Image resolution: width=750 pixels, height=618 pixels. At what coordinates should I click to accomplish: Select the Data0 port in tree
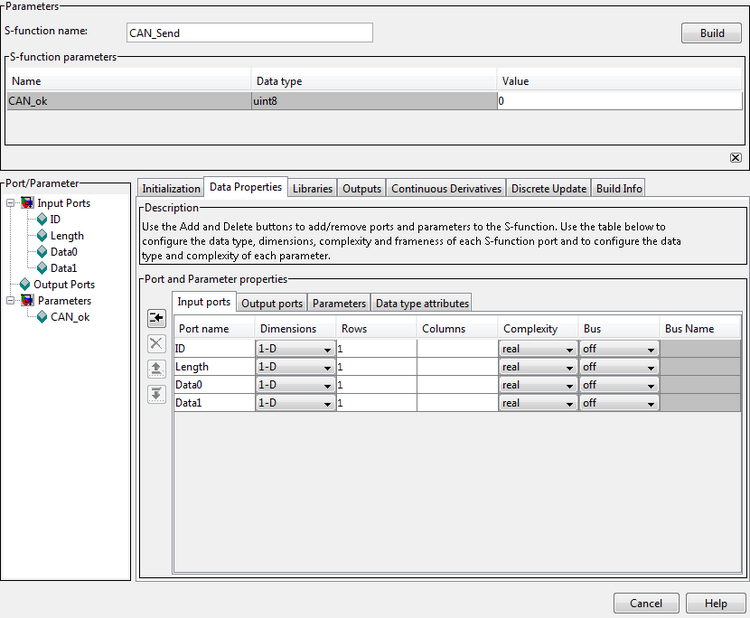tap(64, 252)
